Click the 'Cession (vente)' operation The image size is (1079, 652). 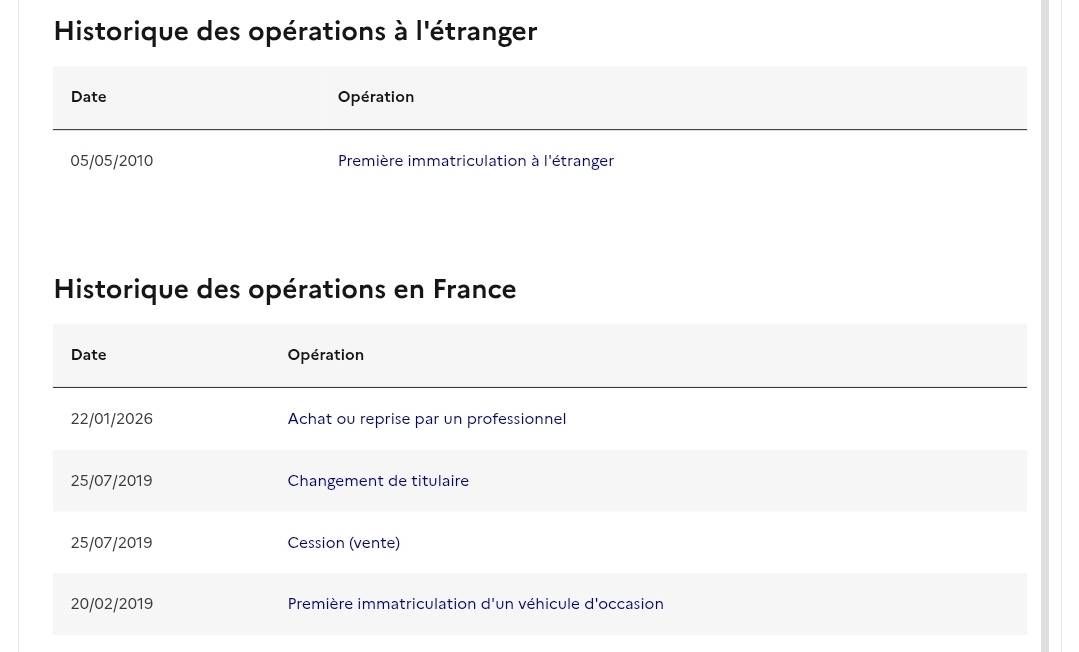[343, 543]
